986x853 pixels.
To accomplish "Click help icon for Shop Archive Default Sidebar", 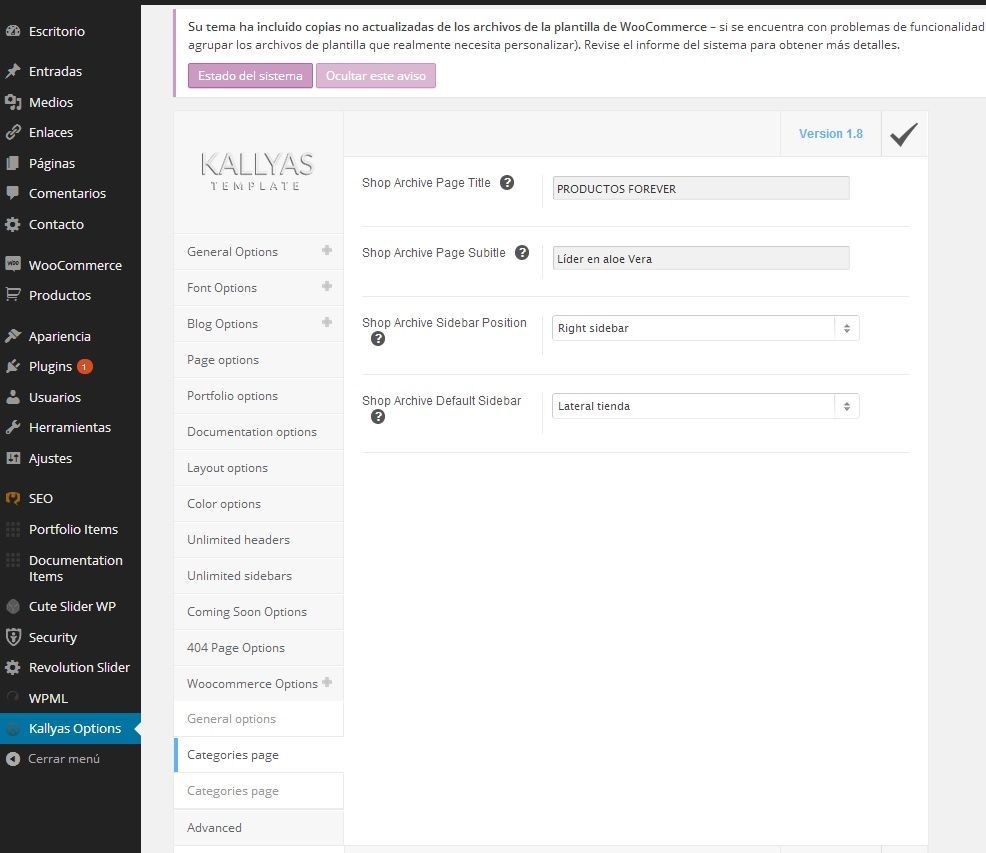I will click(x=378, y=416).
